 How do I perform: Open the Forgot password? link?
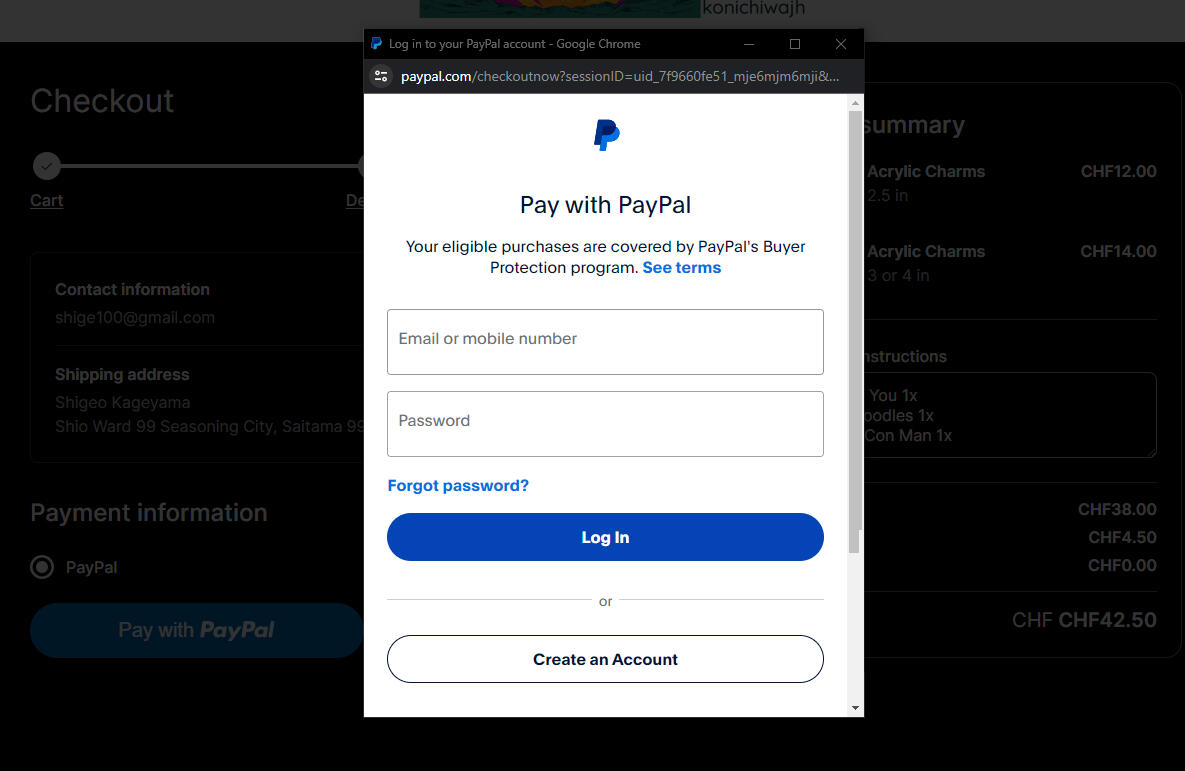[458, 486]
